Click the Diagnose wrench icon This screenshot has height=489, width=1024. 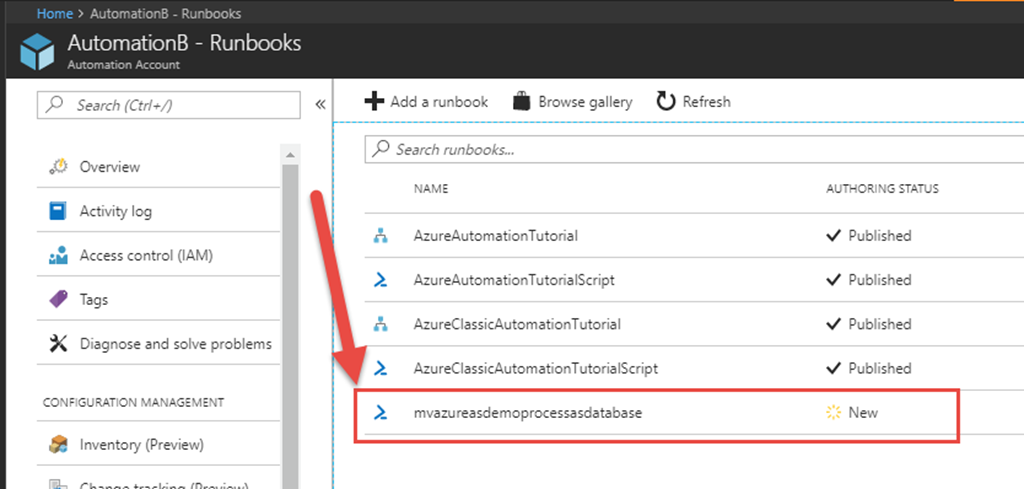tap(58, 344)
